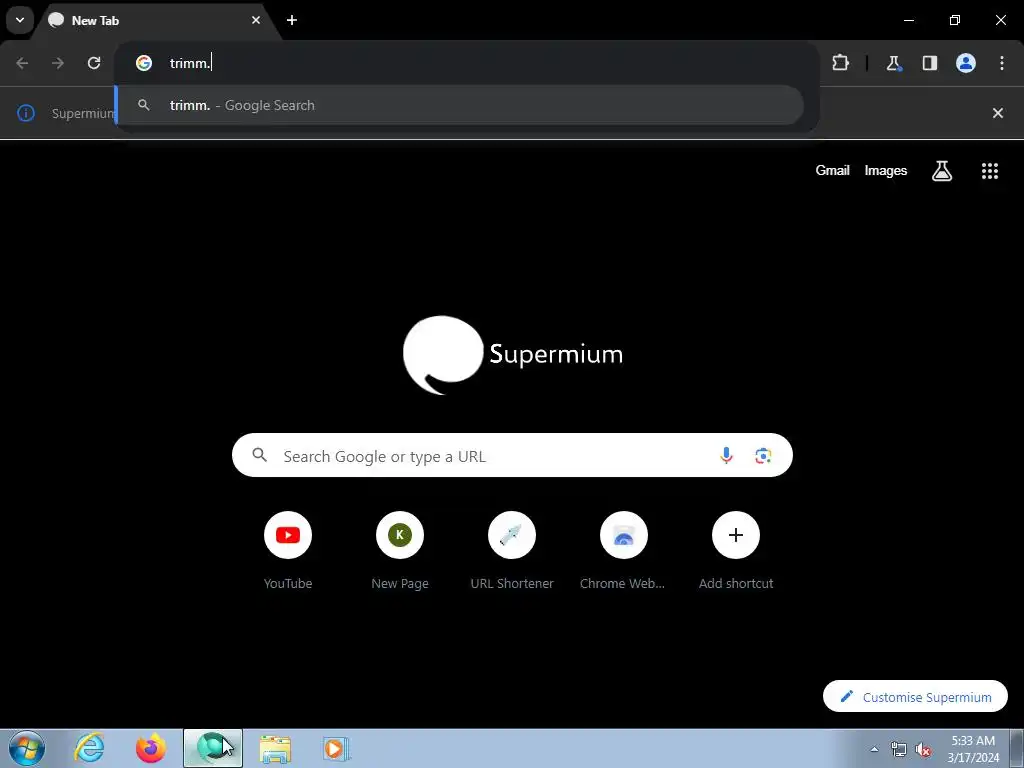Dismiss the Supermium infobar
This screenshot has width=1024, height=768.
[998, 113]
